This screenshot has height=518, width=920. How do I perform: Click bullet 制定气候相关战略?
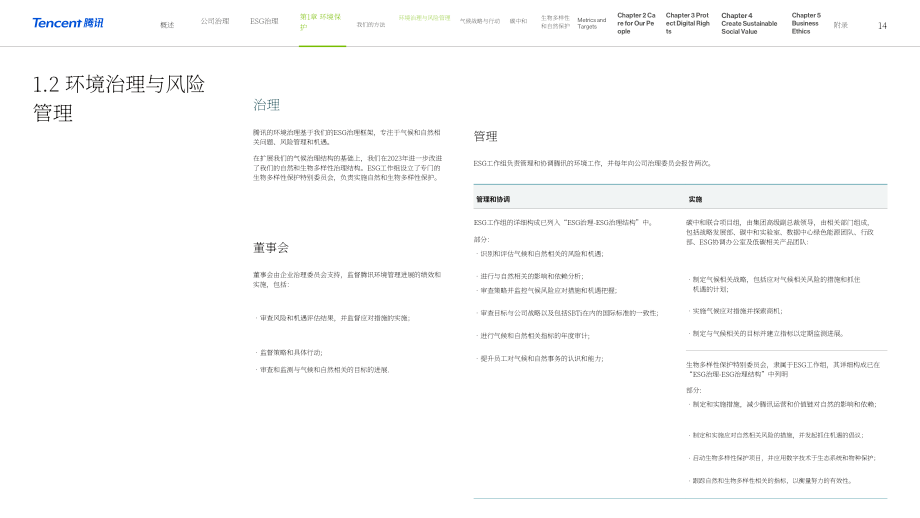pyautogui.click(x=774, y=285)
